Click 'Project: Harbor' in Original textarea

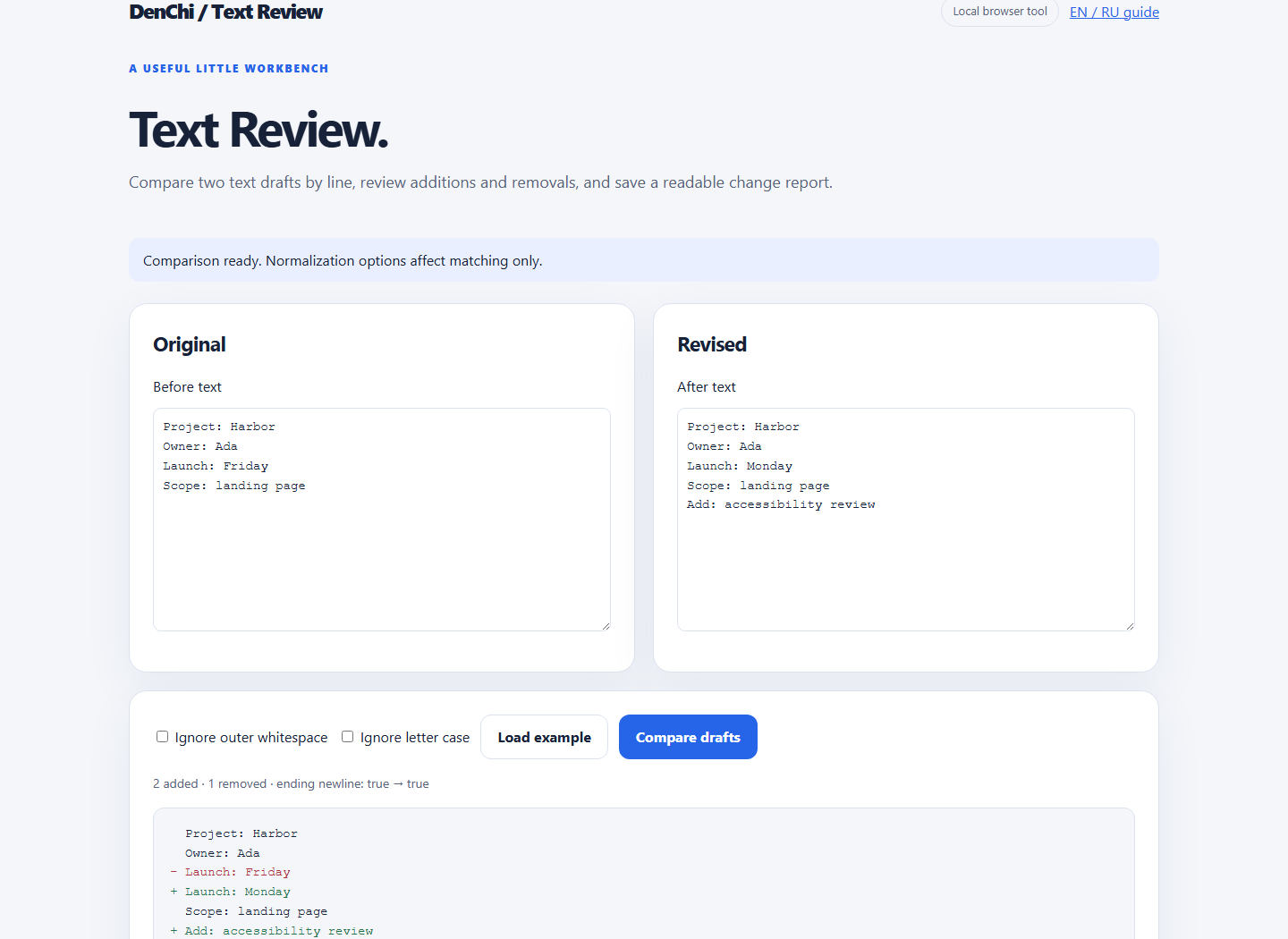click(219, 427)
